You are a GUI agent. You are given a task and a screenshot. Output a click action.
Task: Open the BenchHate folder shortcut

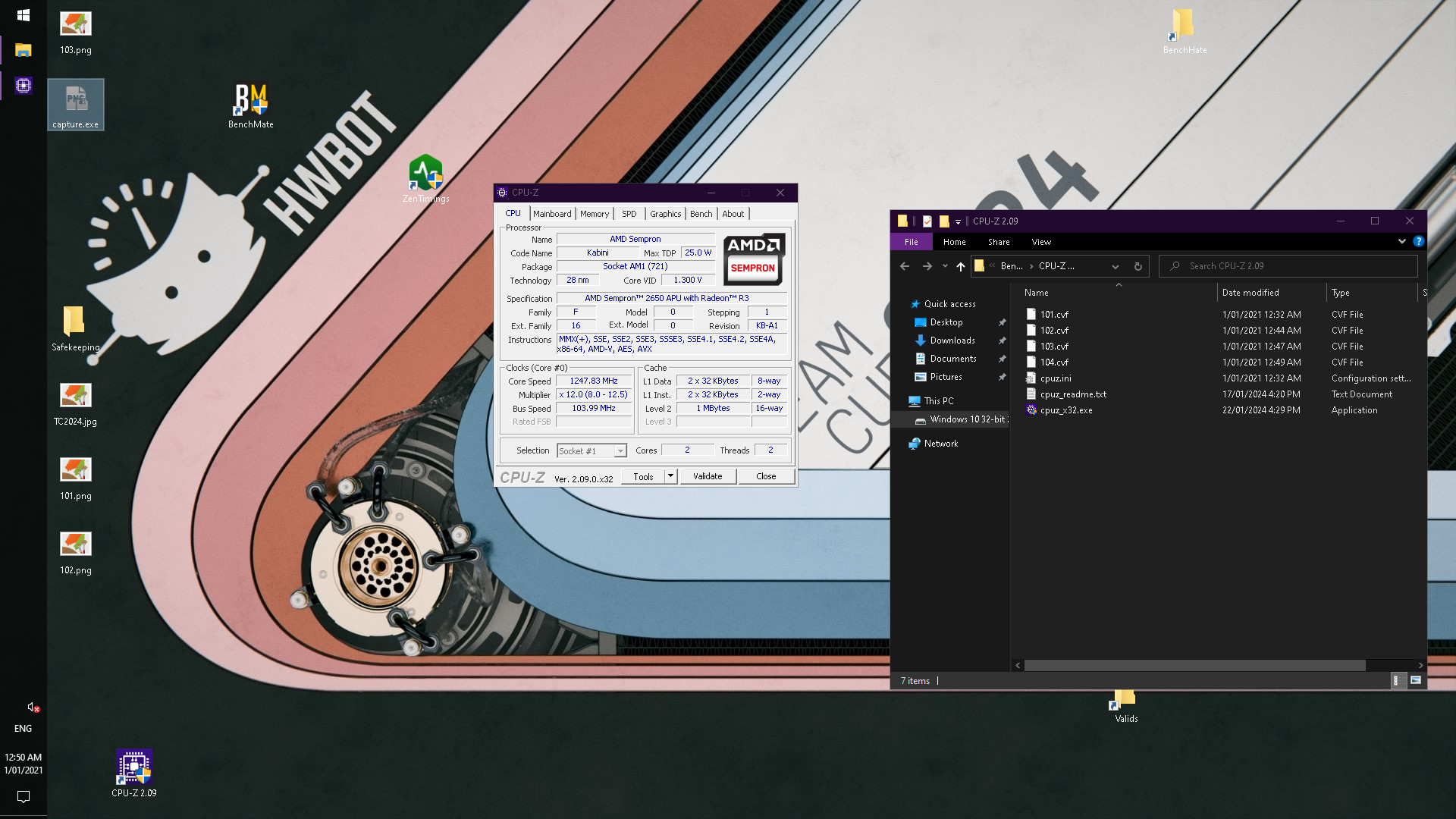(x=1185, y=32)
